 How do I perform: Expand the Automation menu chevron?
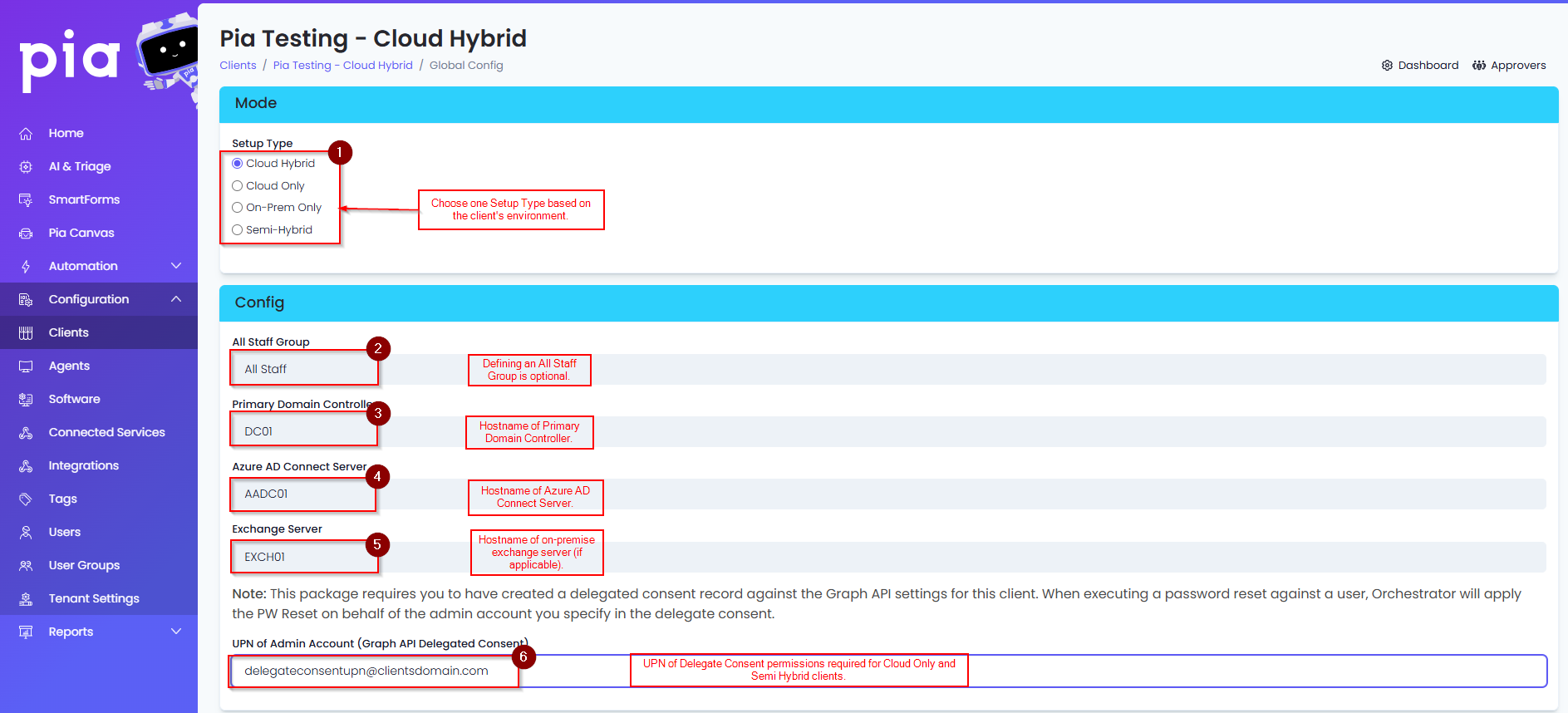(176, 266)
